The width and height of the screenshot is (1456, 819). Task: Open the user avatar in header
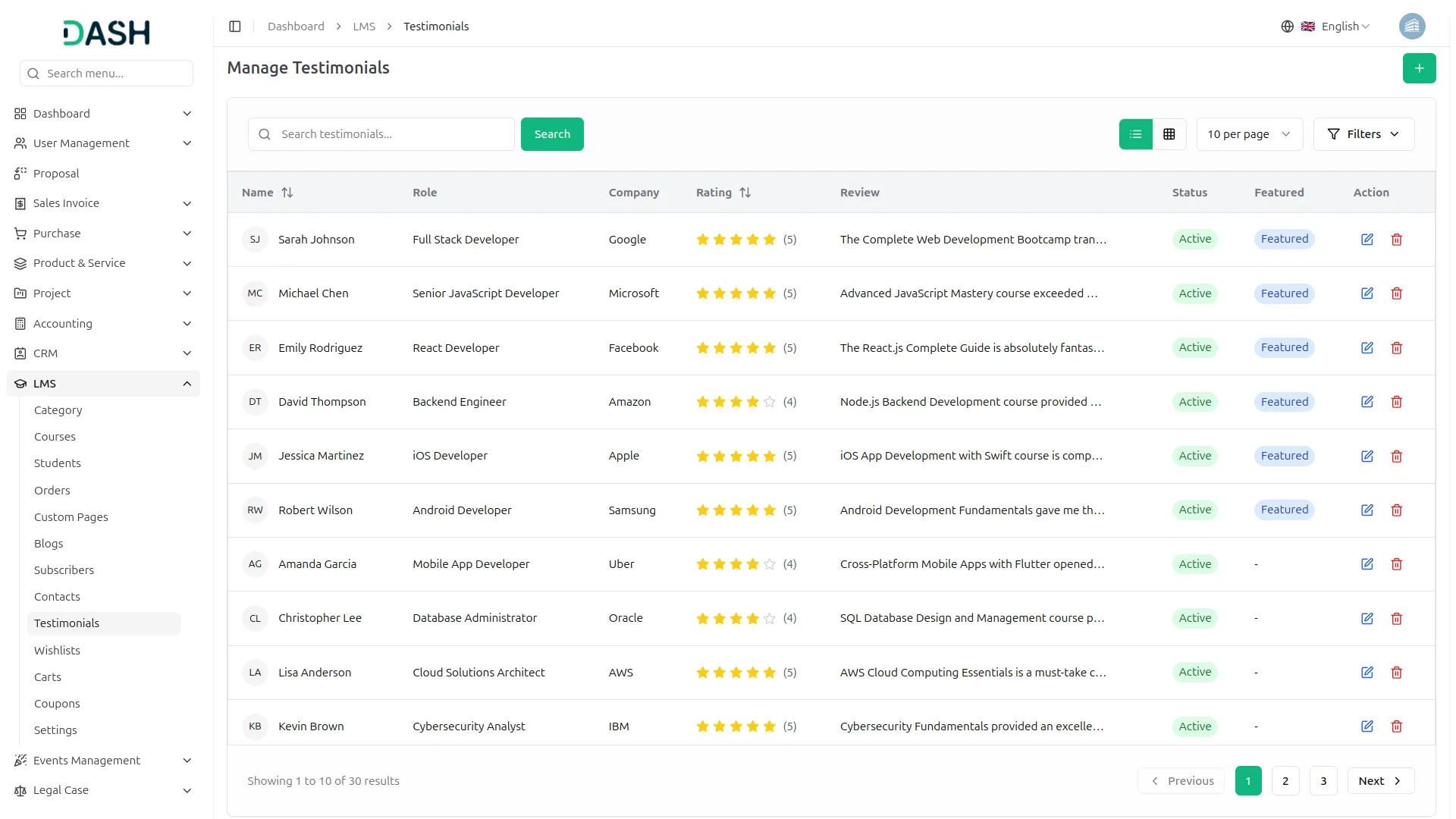point(1411,27)
